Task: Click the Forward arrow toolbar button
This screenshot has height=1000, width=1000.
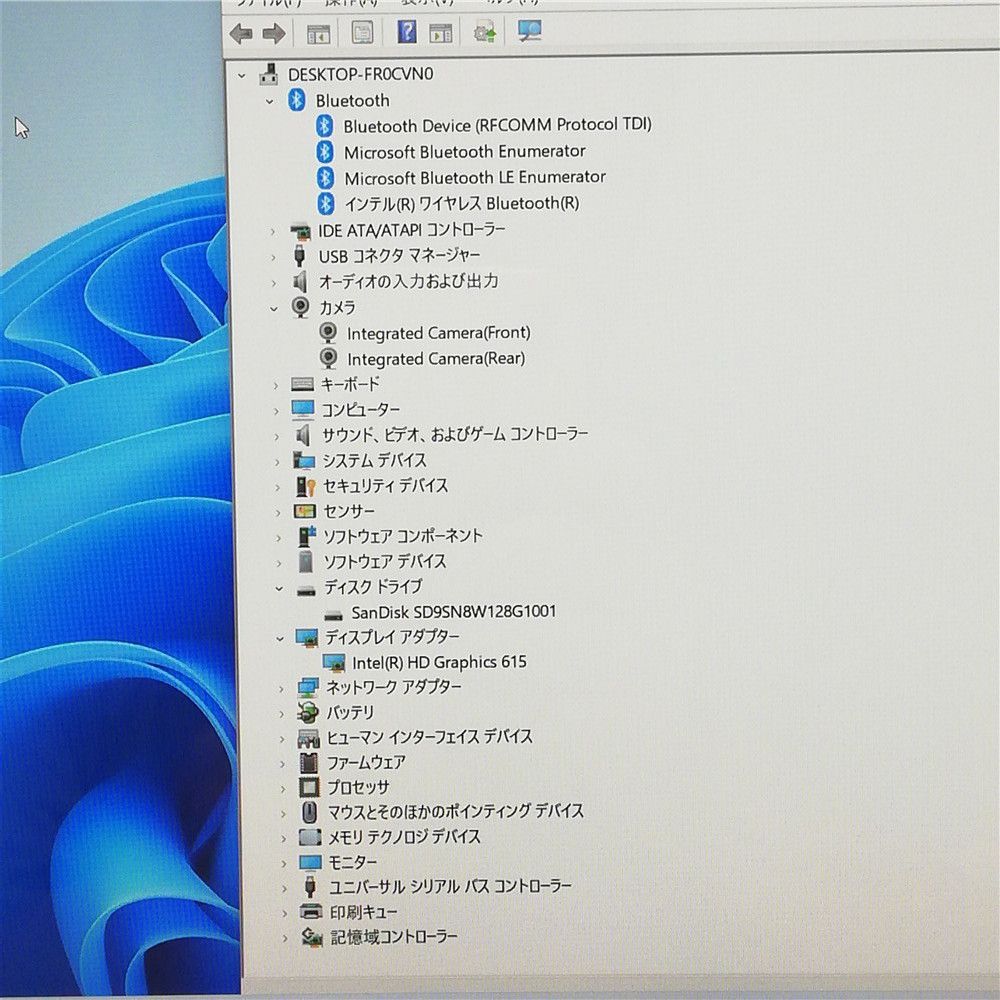Action: pos(273,34)
